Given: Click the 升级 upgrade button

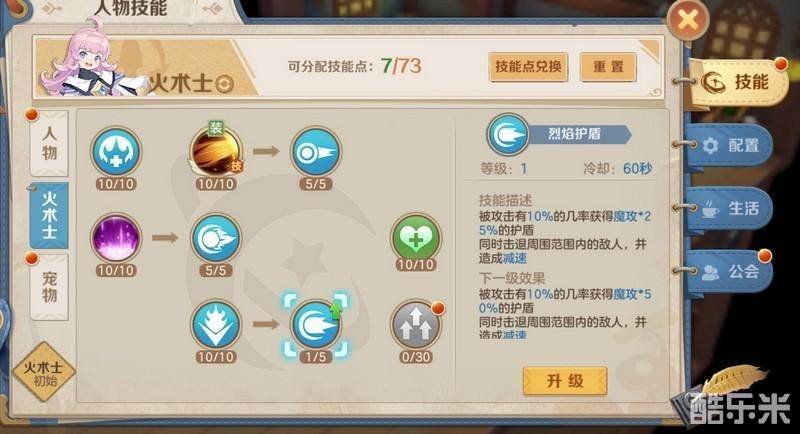Looking at the screenshot, I should 565,381.
